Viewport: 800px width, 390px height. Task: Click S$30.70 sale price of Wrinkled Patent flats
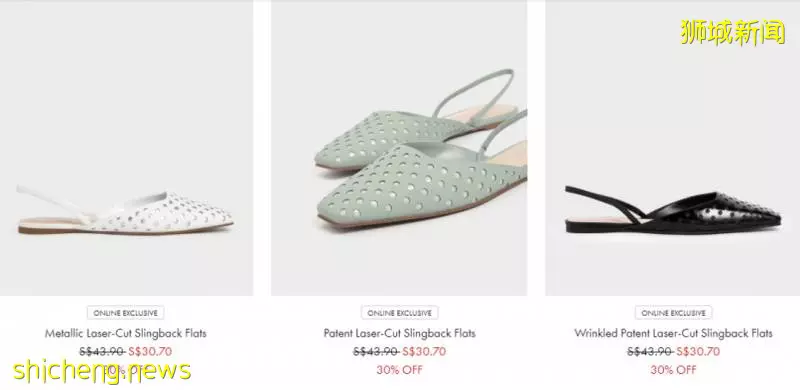point(698,351)
